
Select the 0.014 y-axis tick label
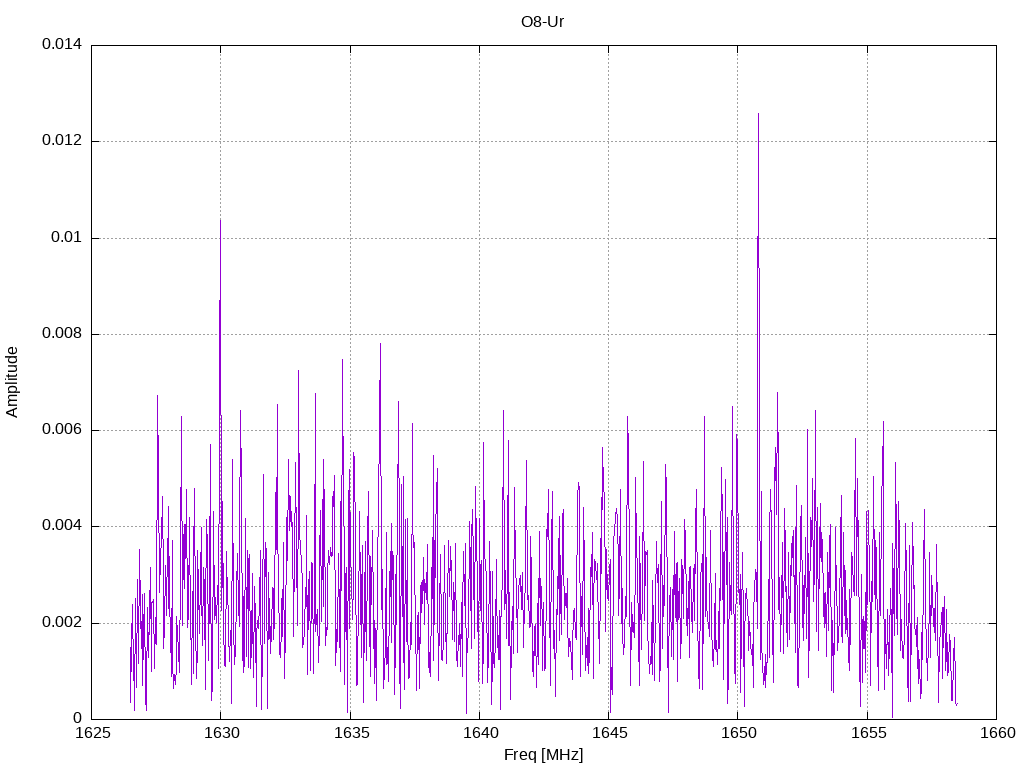point(61,45)
